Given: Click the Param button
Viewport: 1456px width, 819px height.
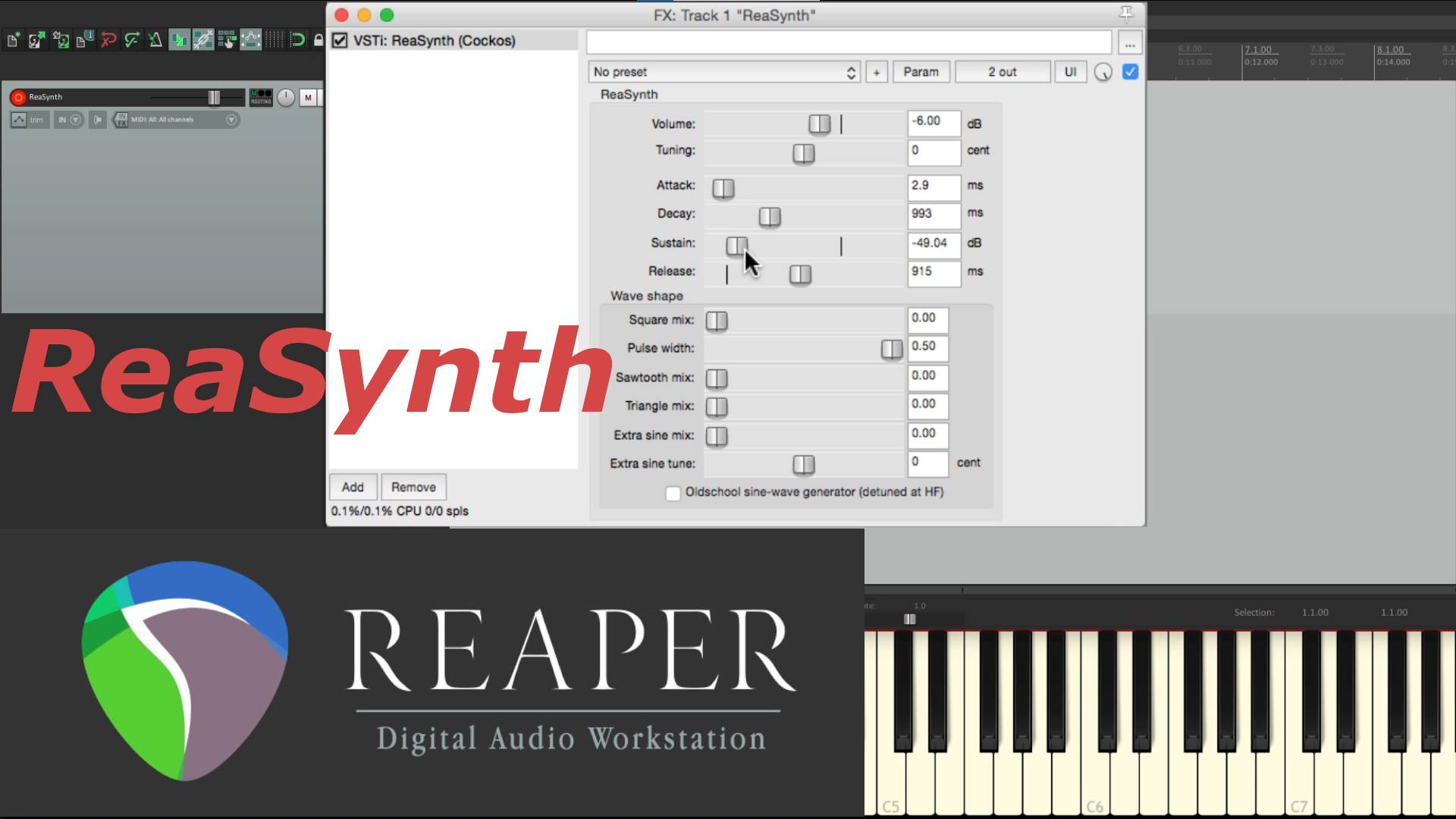Looking at the screenshot, I should 921,72.
